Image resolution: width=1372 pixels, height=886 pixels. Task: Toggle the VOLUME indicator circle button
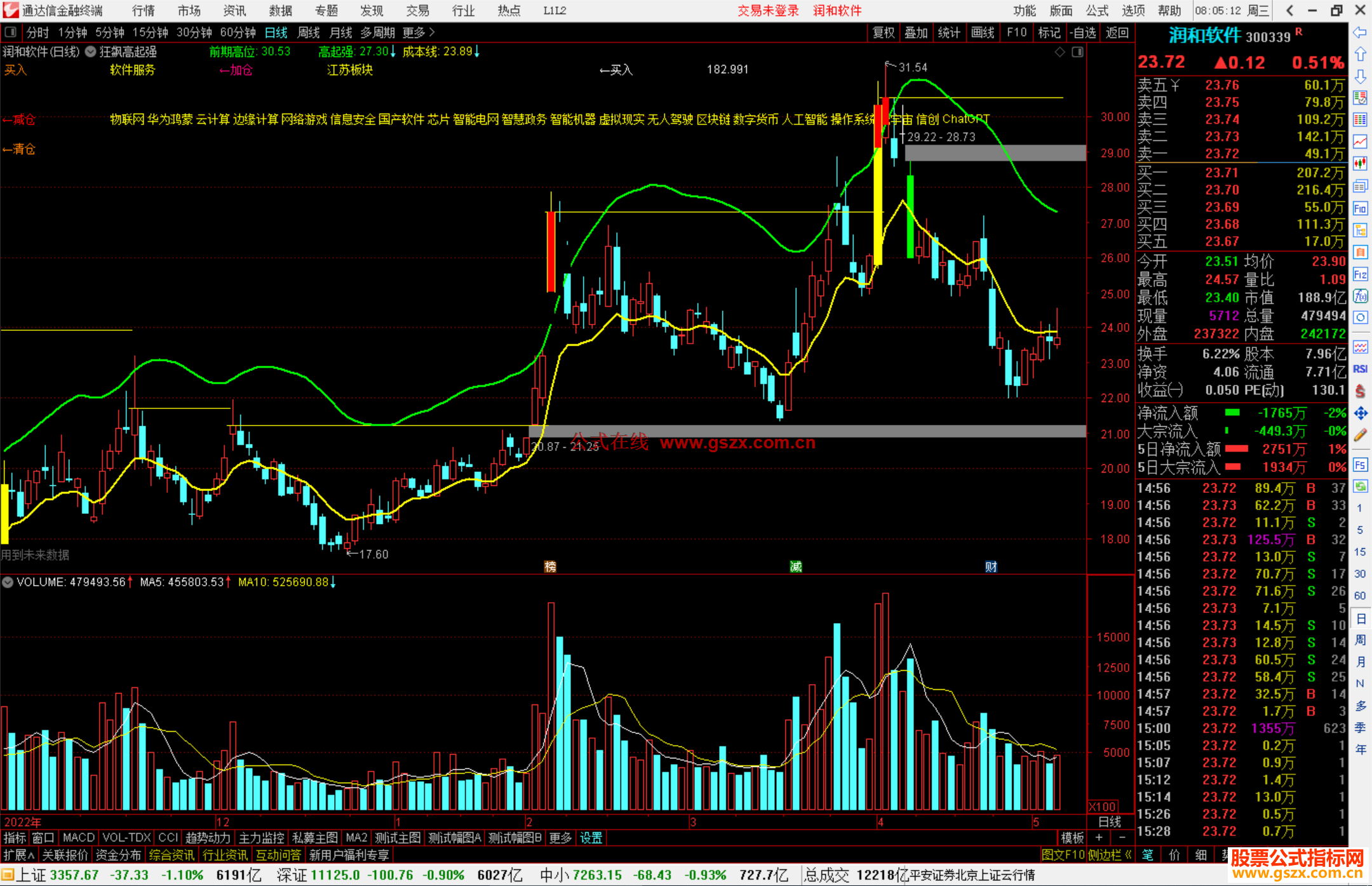pyautogui.click(x=8, y=582)
